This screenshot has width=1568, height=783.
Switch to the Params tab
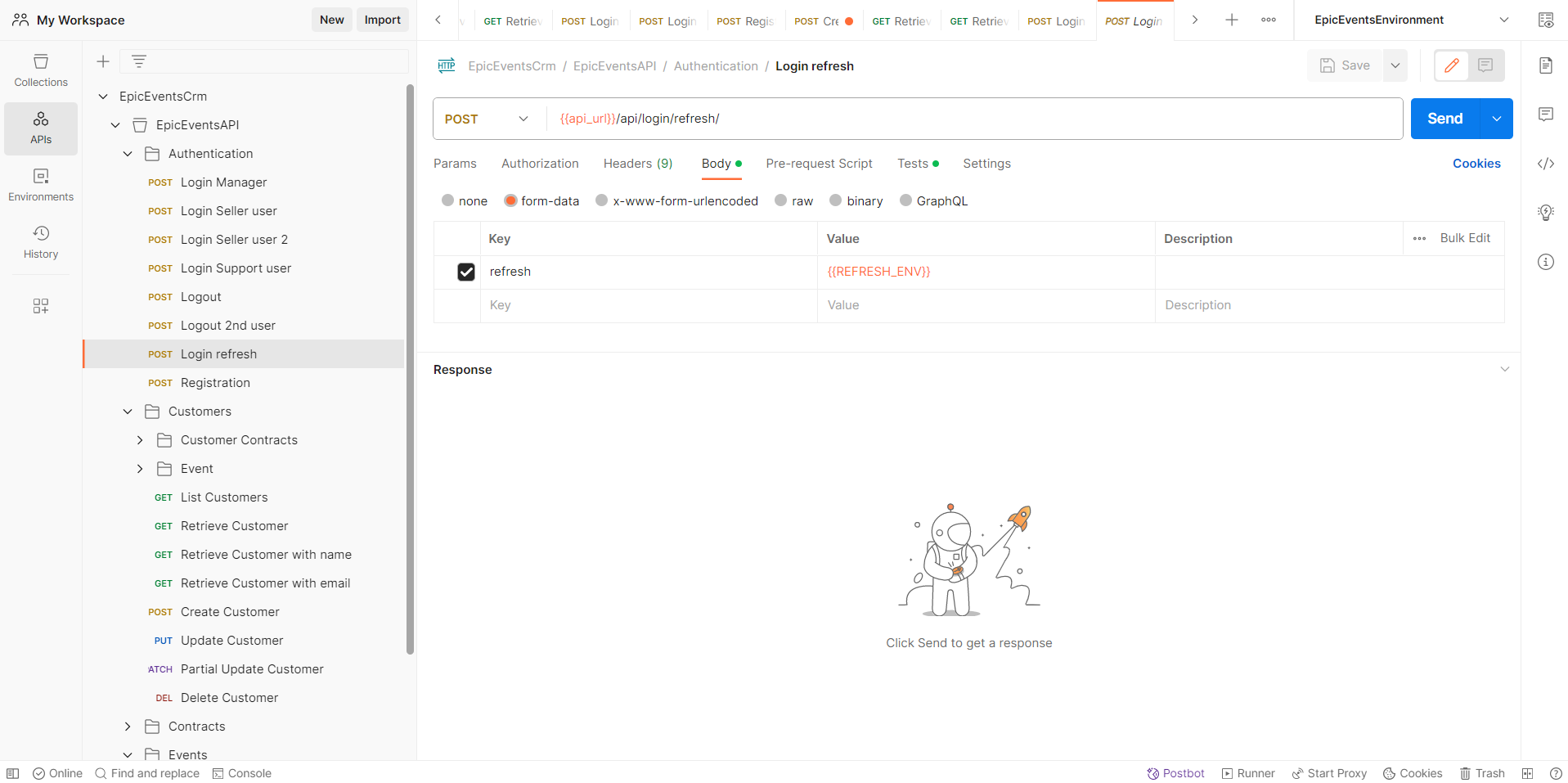(x=455, y=164)
